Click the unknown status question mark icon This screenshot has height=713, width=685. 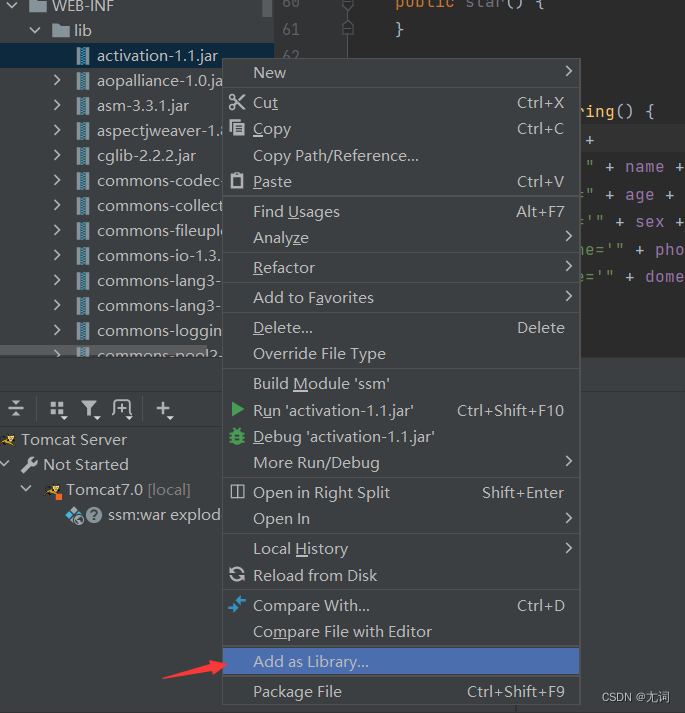pos(94,515)
